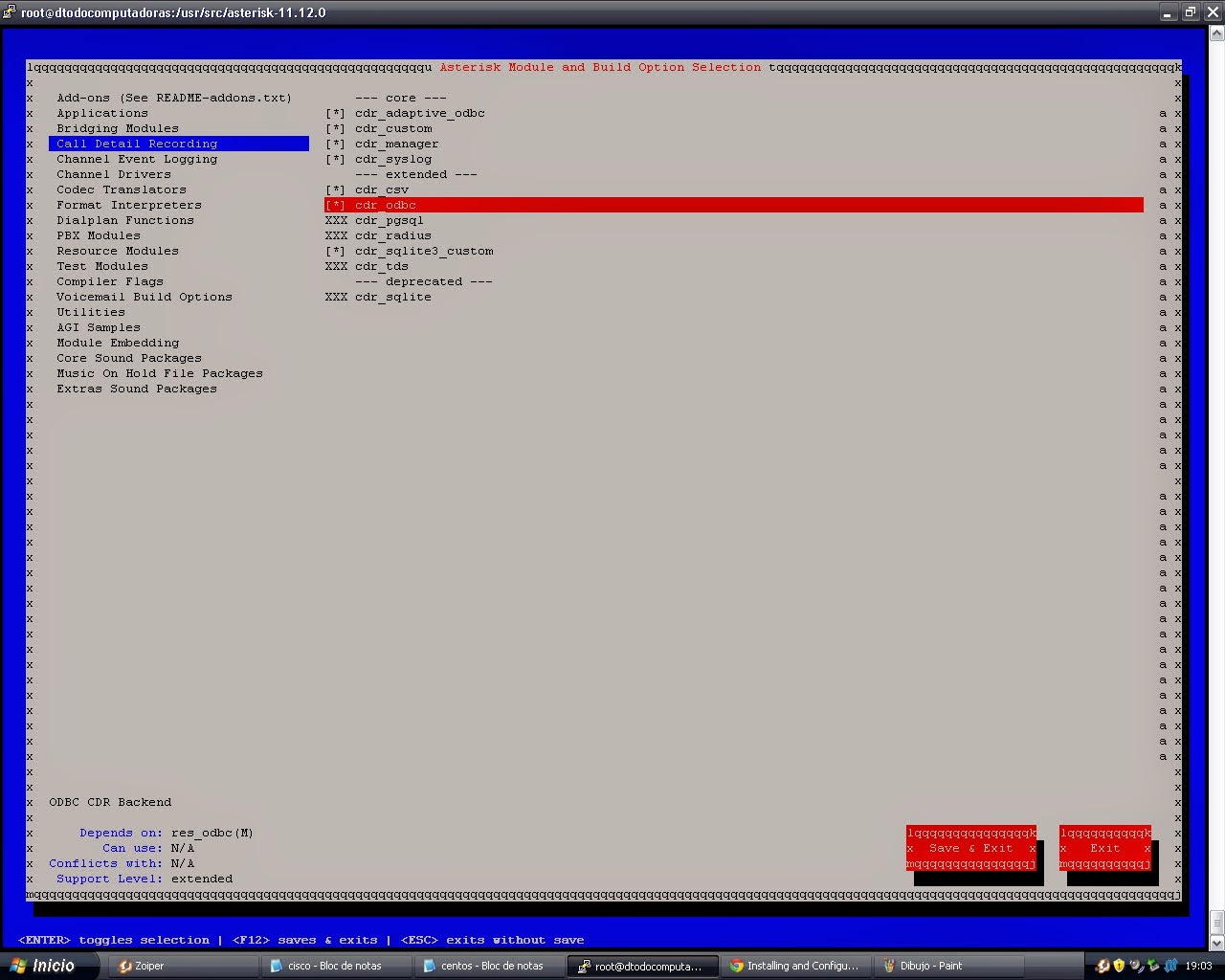The image size is (1225, 980).
Task: Select Resource Modules category
Action: [x=118, y=251]
